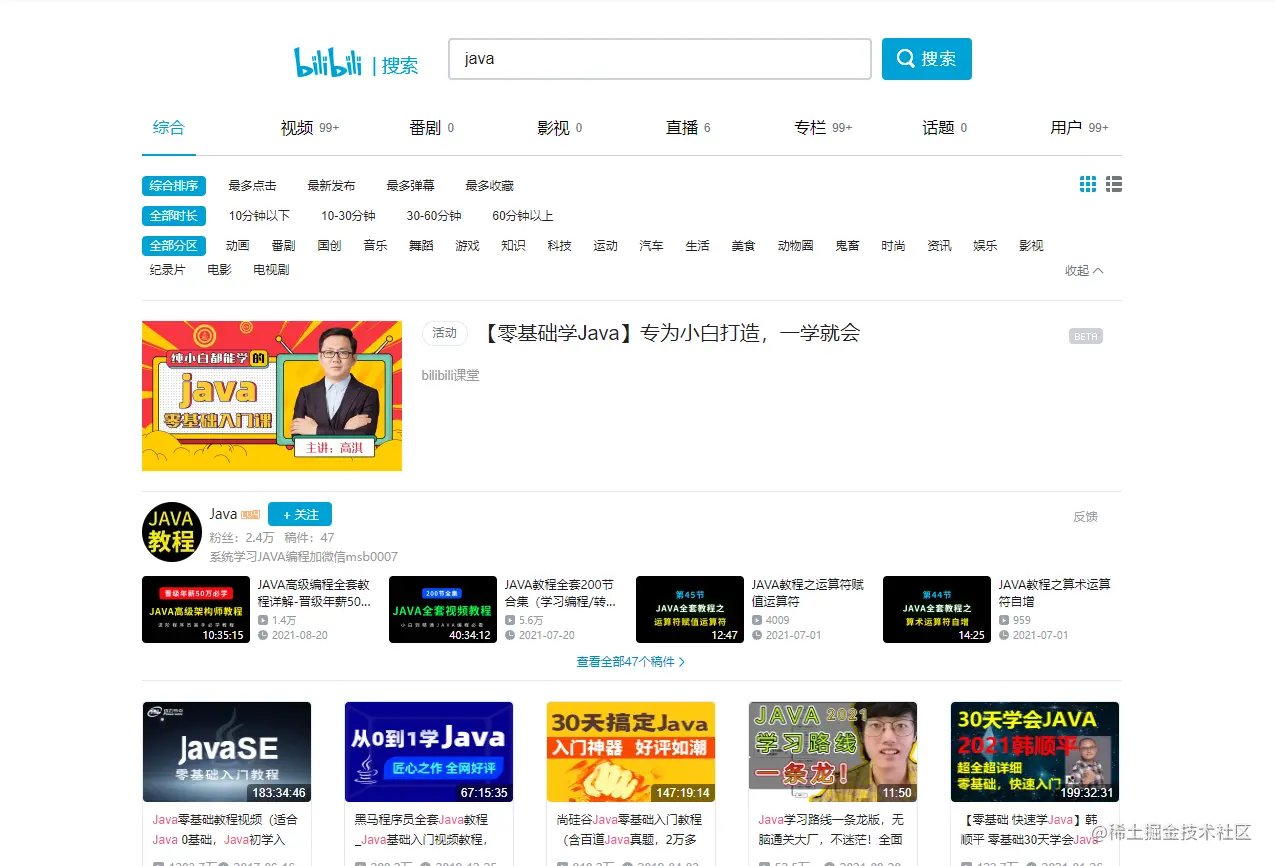The image size is (1275, 866).
Task: Open the 视频 tab
Action: (x=310, y=128)
